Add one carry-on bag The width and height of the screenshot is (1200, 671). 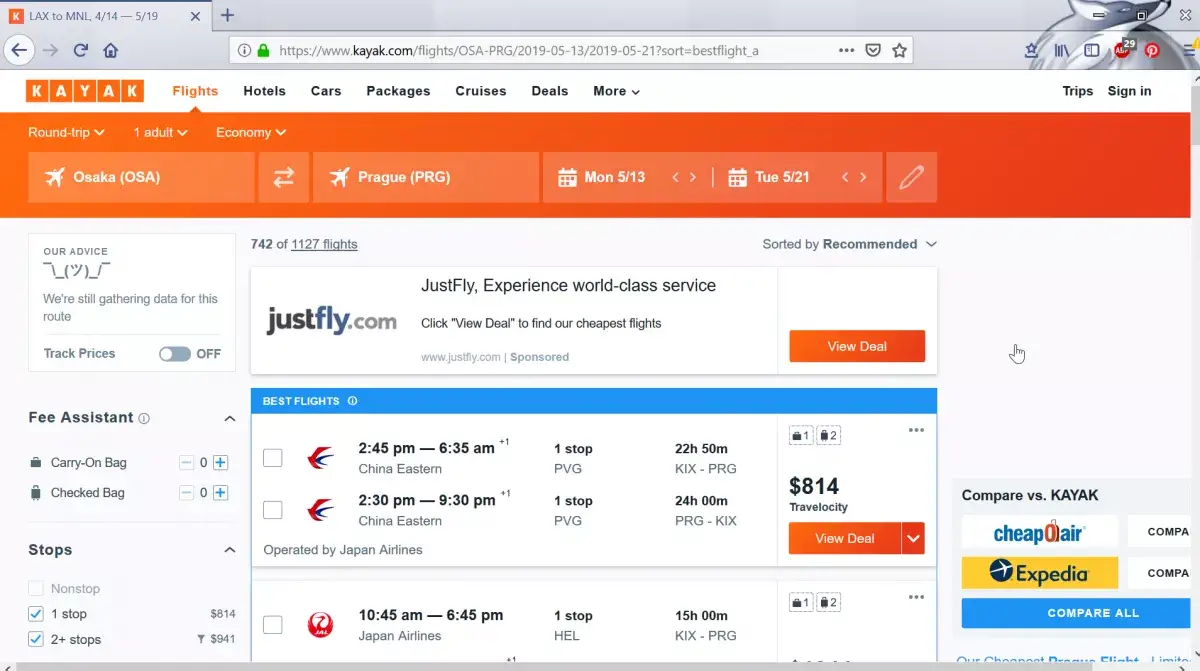tap(221, 463)
